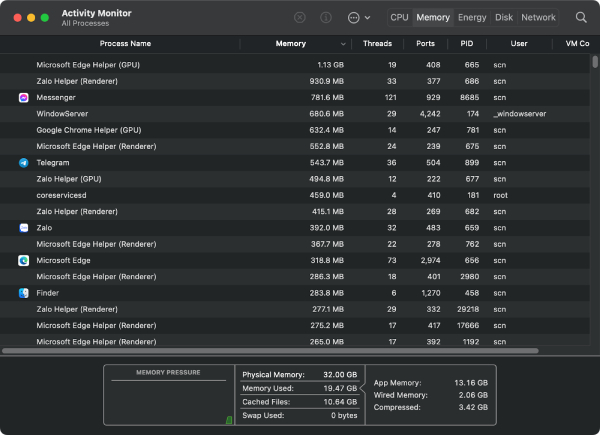Select the Telegram app icon
The height and width of the screenshot is (435, 600).
[x=24, y=163]
